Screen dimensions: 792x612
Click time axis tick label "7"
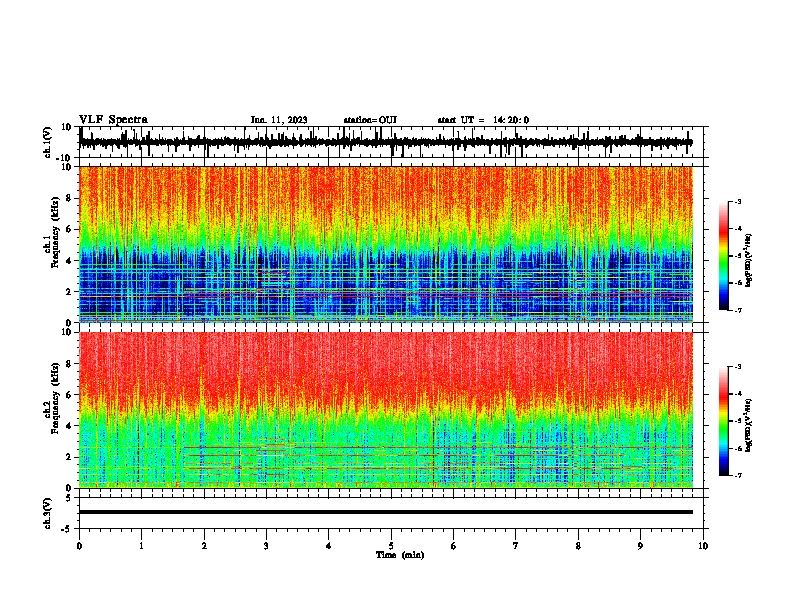[516, 546]
